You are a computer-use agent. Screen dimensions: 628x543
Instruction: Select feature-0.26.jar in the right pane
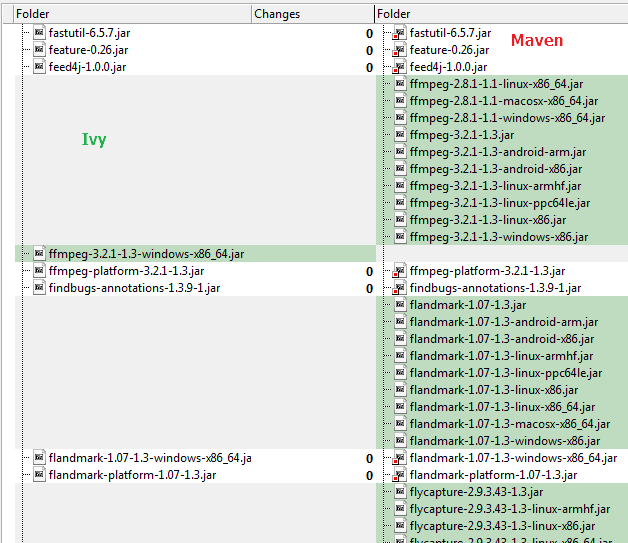pyautogui.click(x=449, y=50)
